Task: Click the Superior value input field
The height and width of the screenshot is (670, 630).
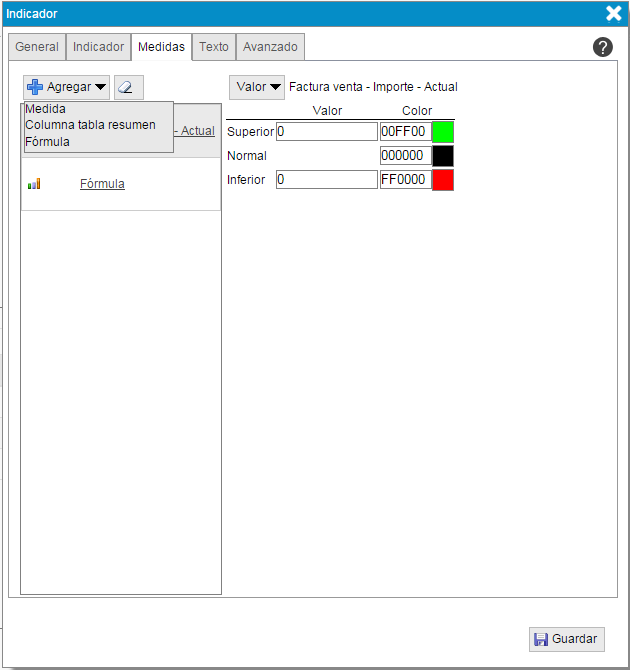Action: (326, 131)
